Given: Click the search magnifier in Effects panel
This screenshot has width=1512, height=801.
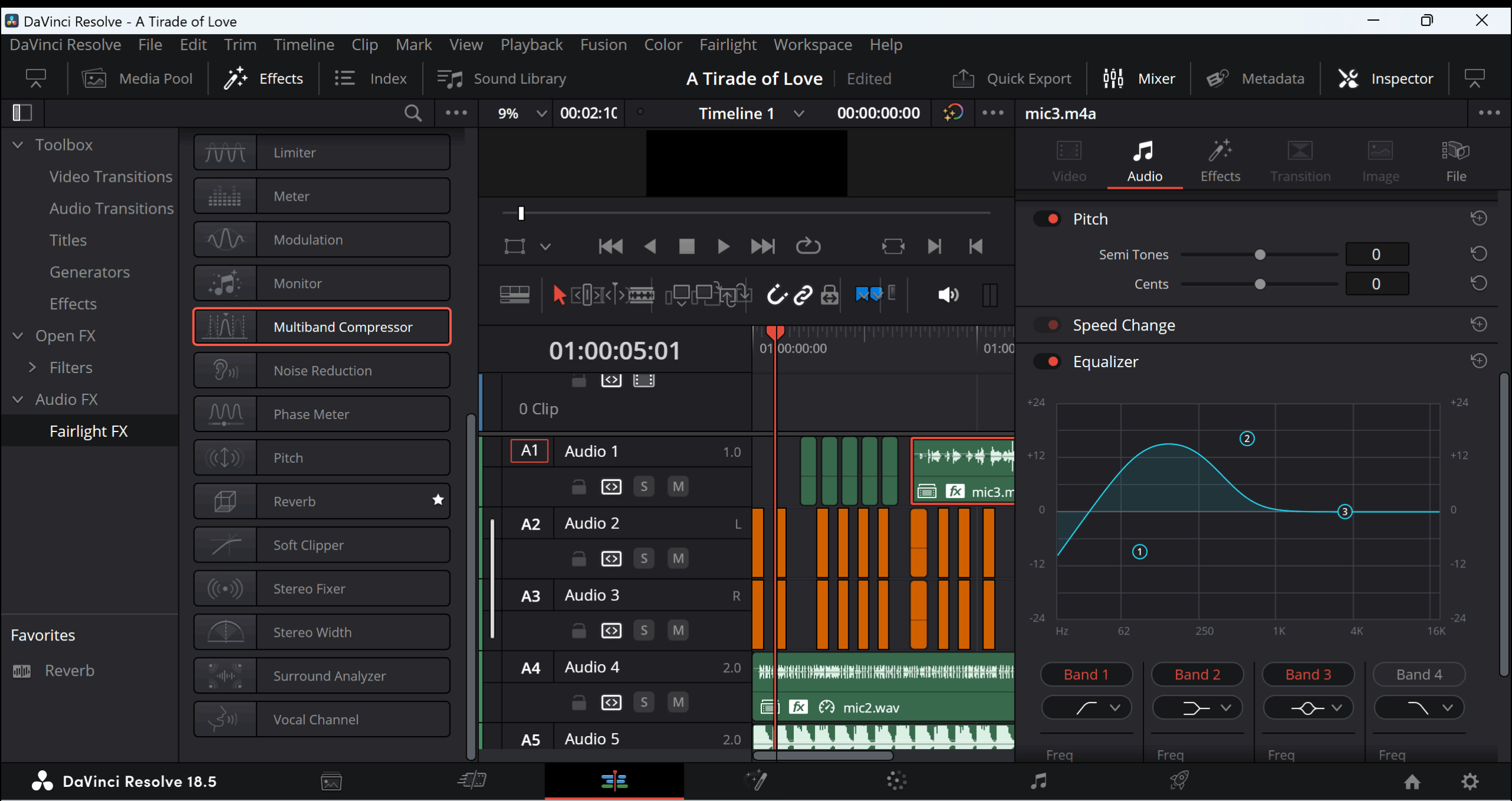Looking at the screenshot, I should 413,113.
